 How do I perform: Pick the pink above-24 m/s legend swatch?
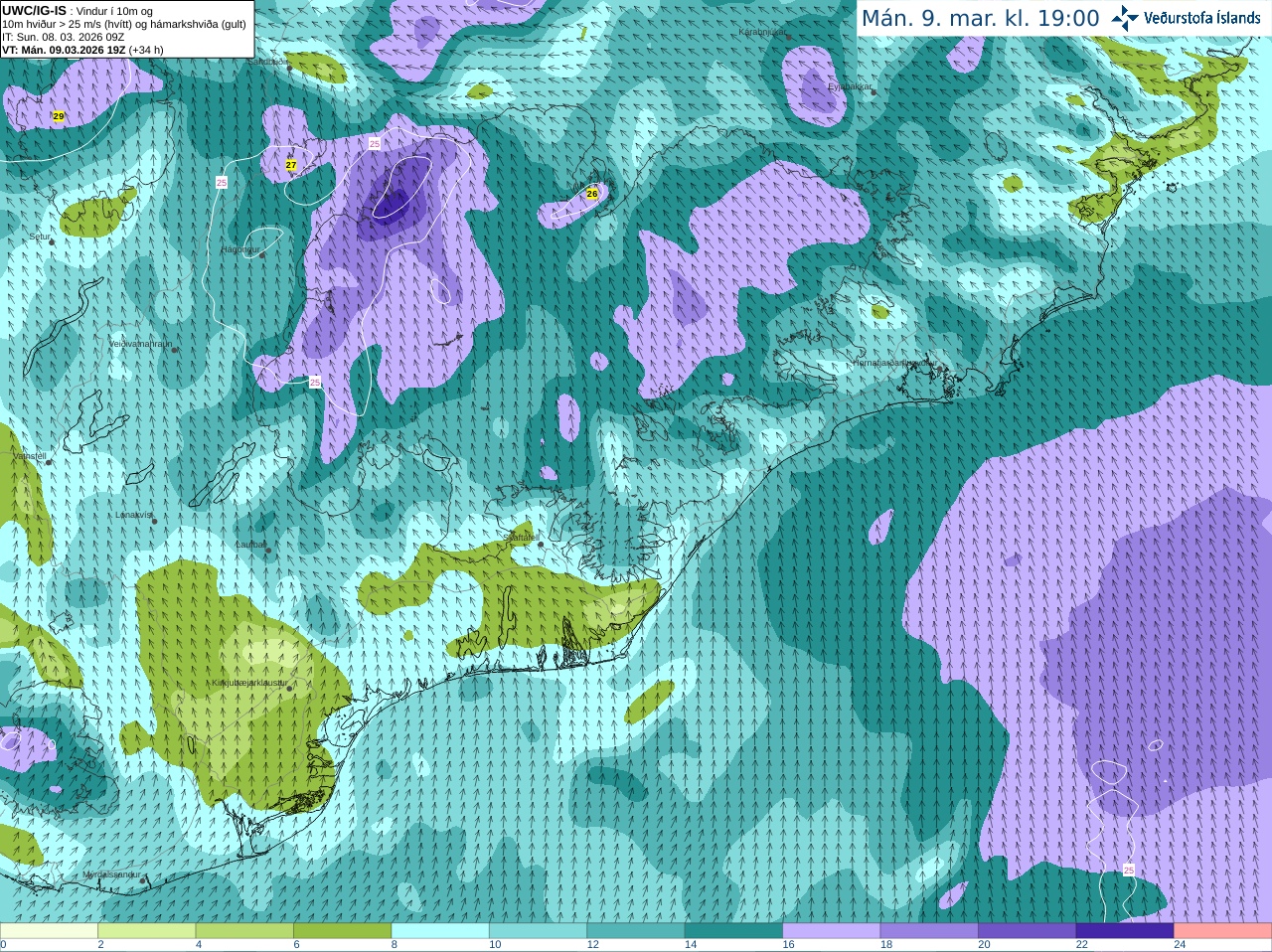click(x=1223, y=931)
